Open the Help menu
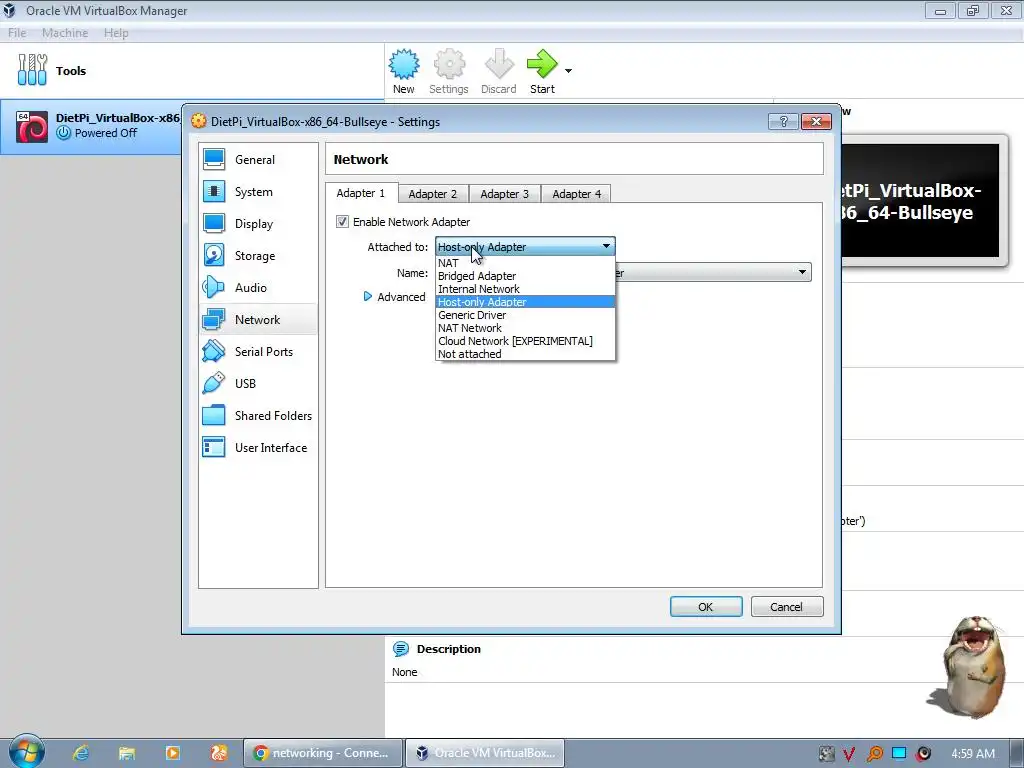The image size is (1024, 768). 116,33
